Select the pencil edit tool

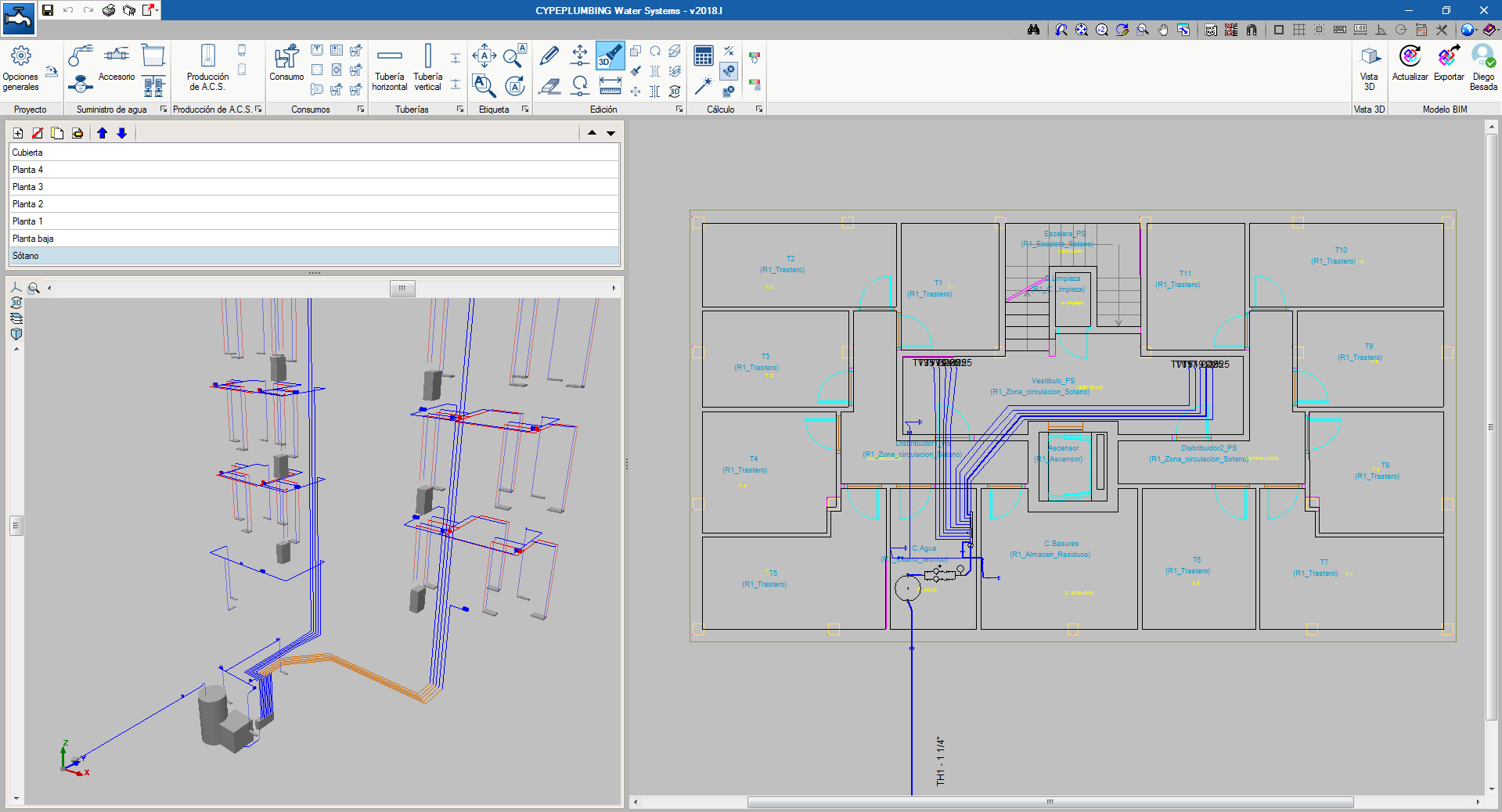coord(549,56)
